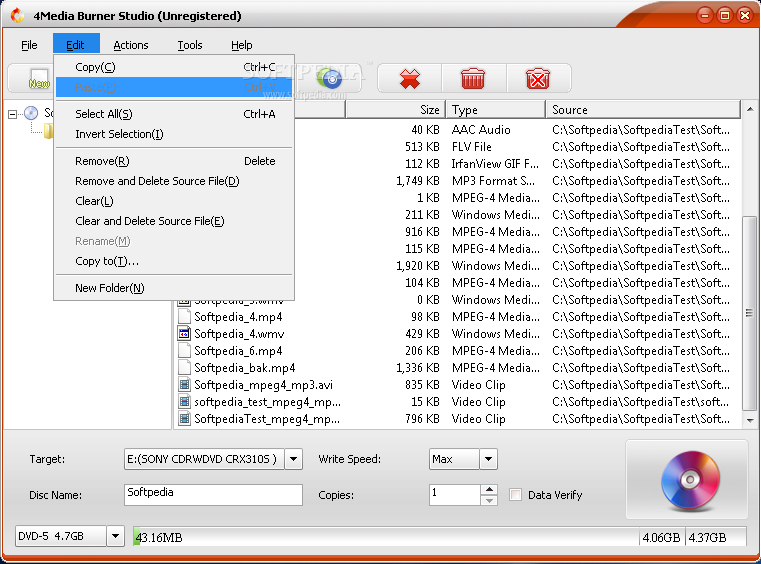Choose Copy to(T)... menu entry
The width and height of the screenshot is (761, 564).
click(x=174, y=261)
